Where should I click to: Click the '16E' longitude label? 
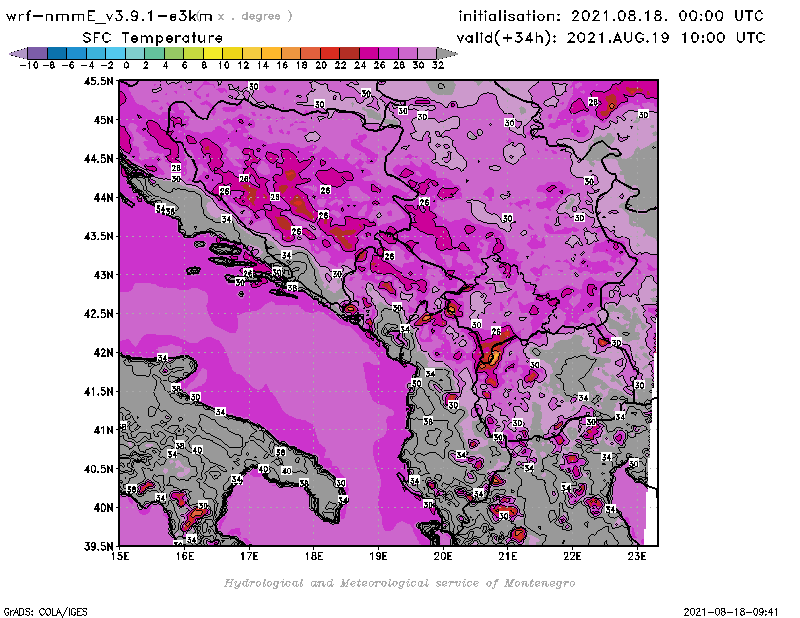pos(185,556)
